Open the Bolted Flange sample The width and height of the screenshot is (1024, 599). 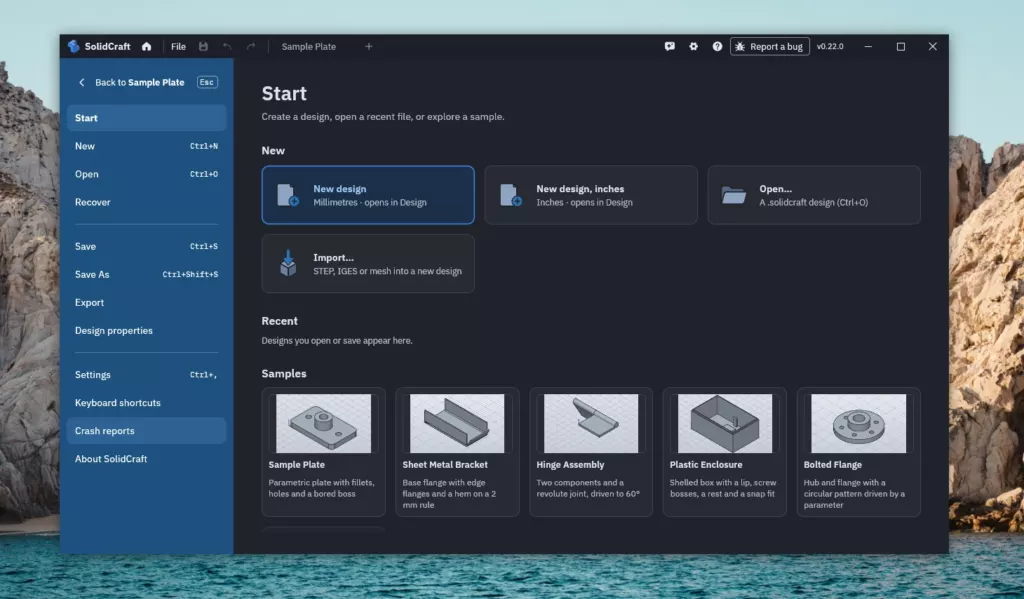[x=859, y=452]
